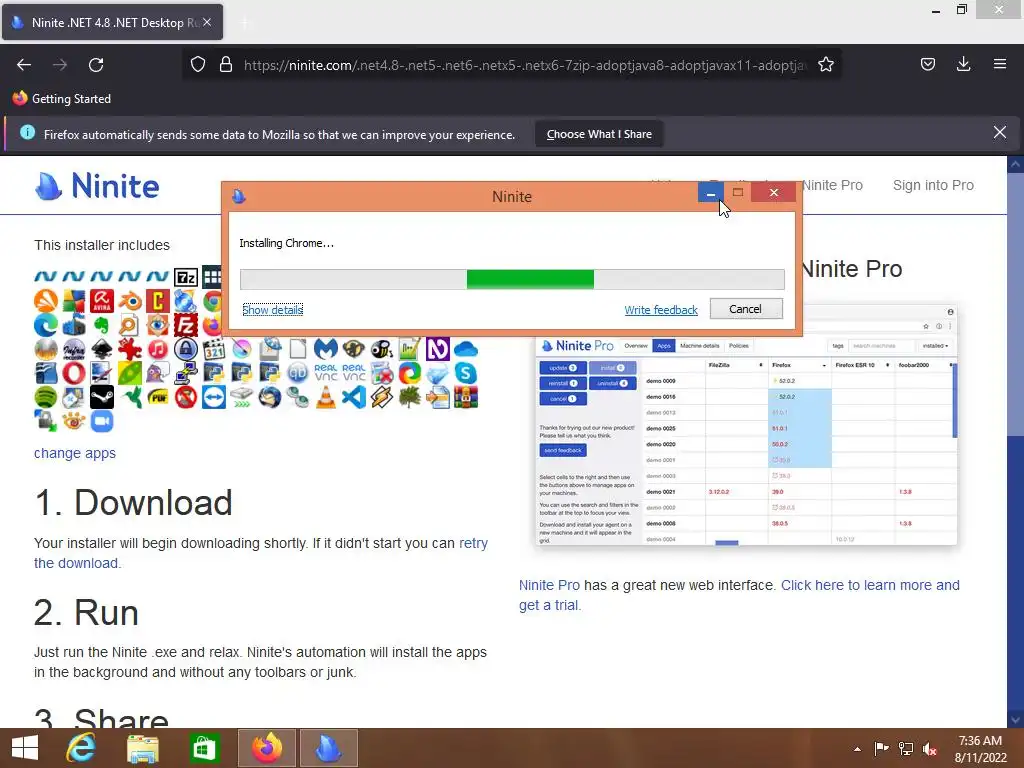Click the OneDrive cloud icon
The width and height of the screenshot is (1024, 768).
(466, 349)
